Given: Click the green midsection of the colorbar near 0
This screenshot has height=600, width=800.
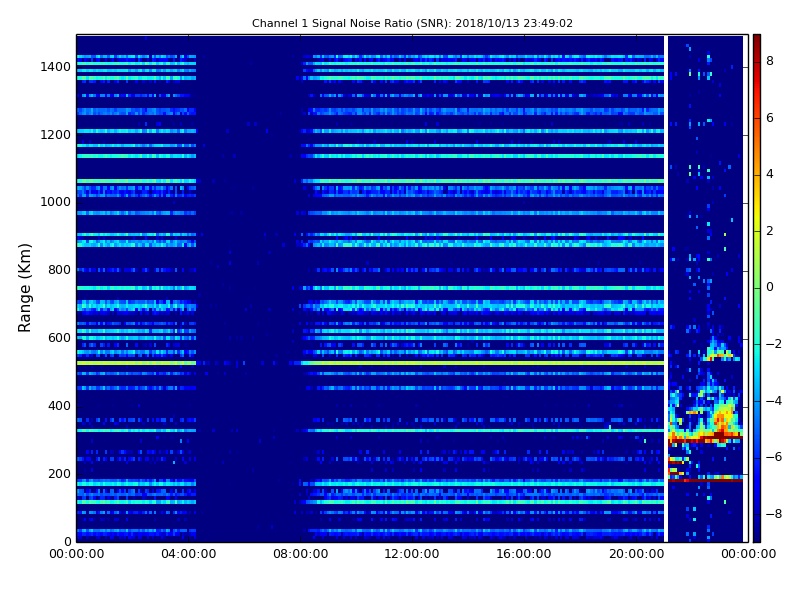Looking at the screenshot, I should coord(757,288).
